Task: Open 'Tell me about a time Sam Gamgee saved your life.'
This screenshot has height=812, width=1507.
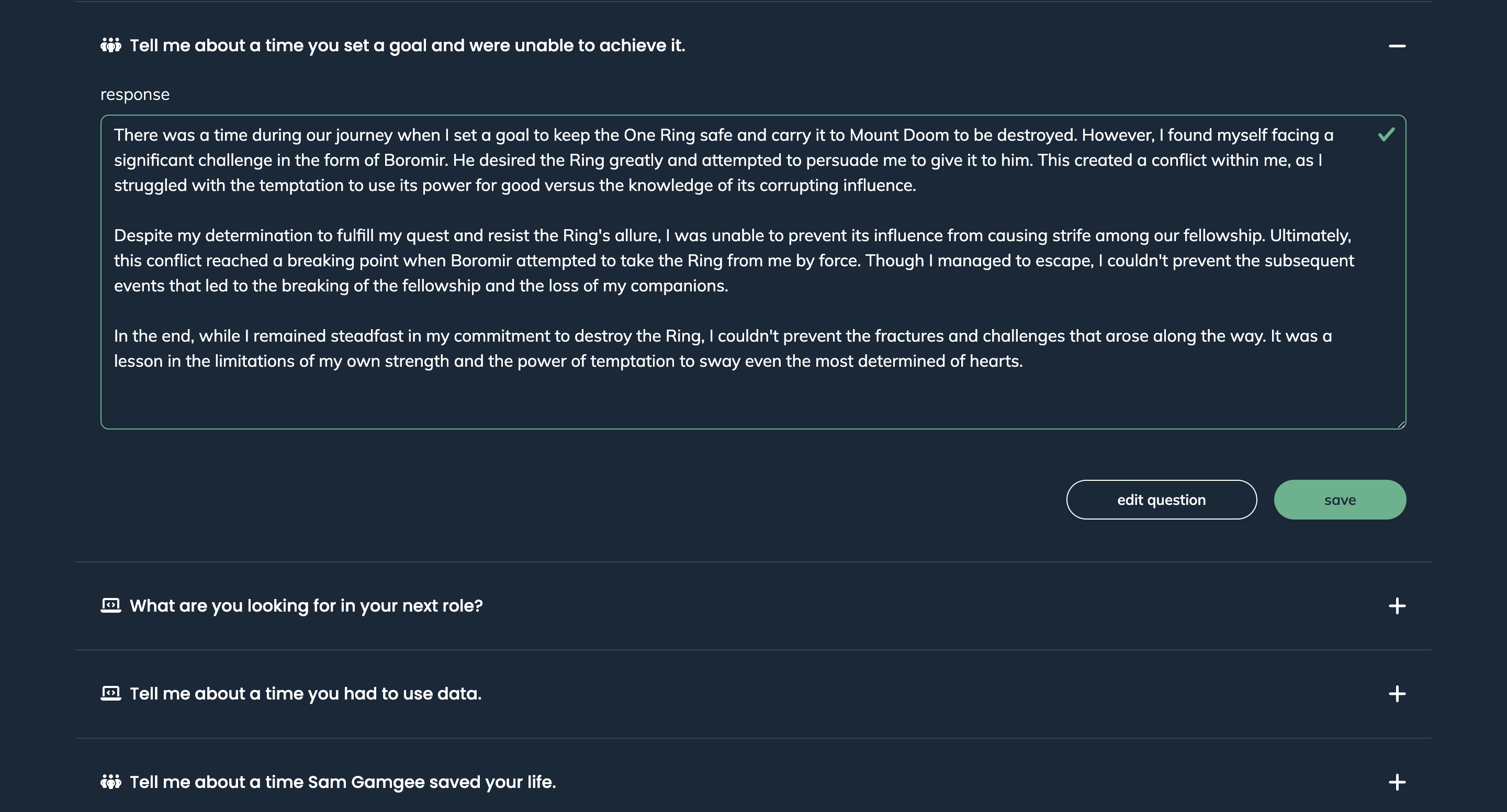Action: point(343,782)
